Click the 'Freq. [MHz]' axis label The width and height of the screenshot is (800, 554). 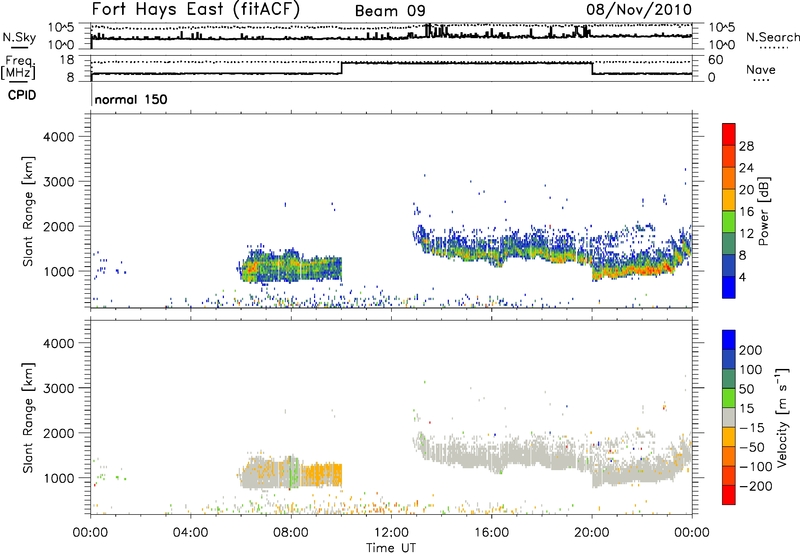tap(18, 67)
